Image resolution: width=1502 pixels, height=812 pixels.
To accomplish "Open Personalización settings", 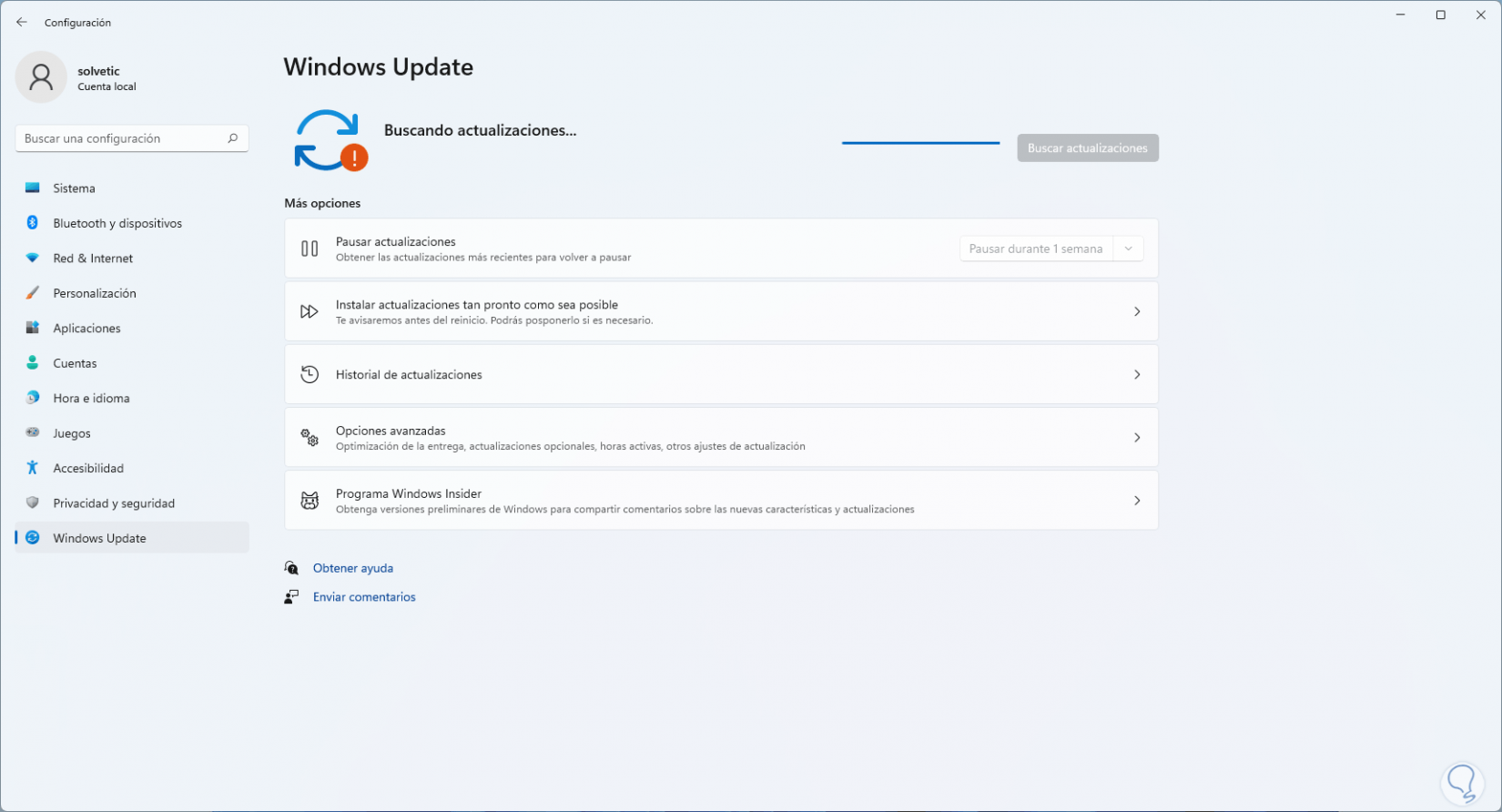I will tap(132, 293).
